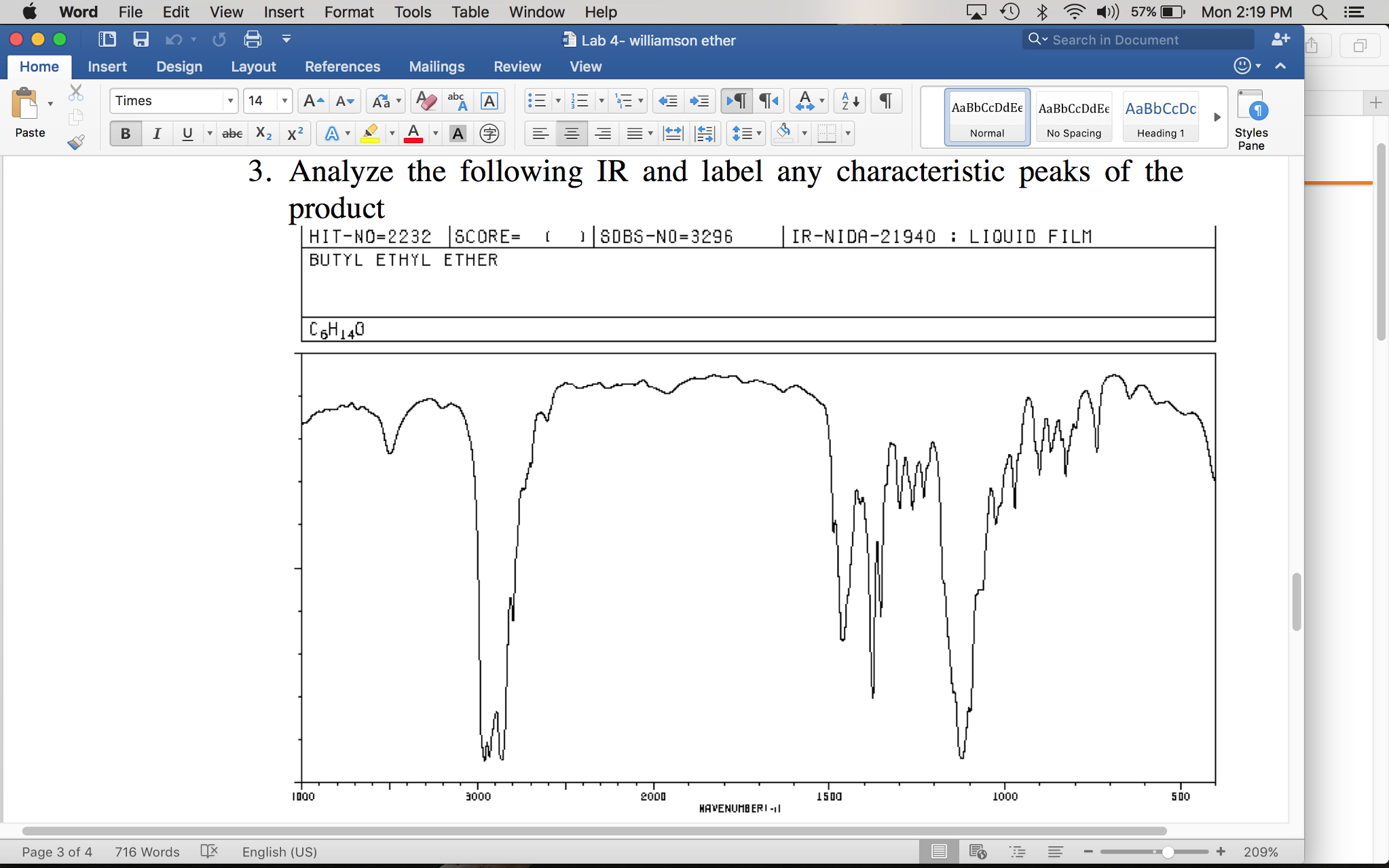1389x868 pixels.
Task: Click the Clear Formatting eraser icon
Action: 426,101
